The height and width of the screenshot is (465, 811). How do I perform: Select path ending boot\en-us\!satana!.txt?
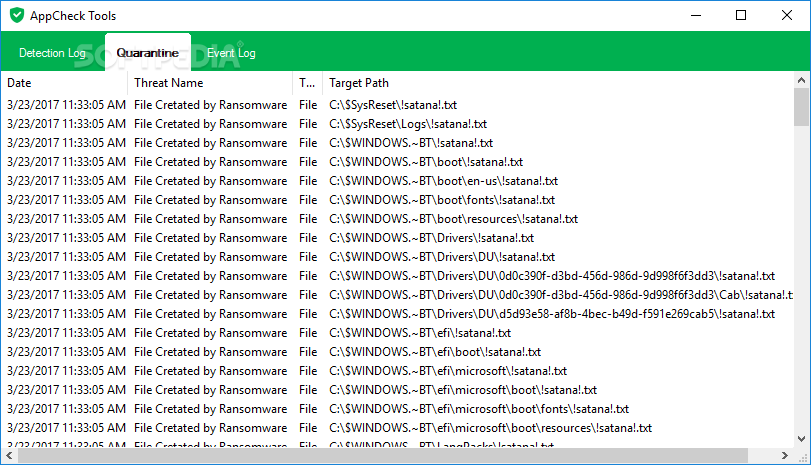tap(443, 181)
